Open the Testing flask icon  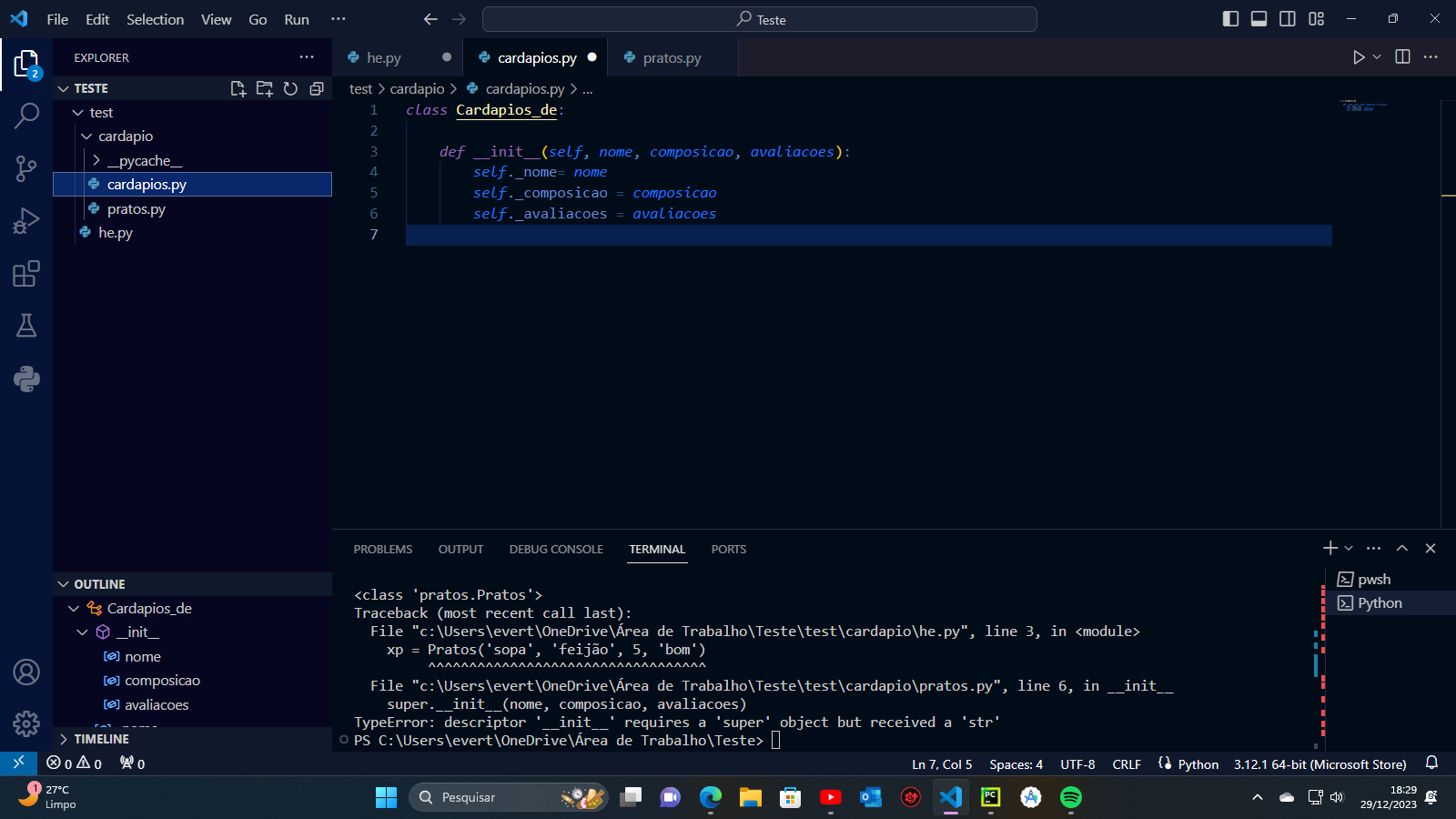tap(26, 326)
